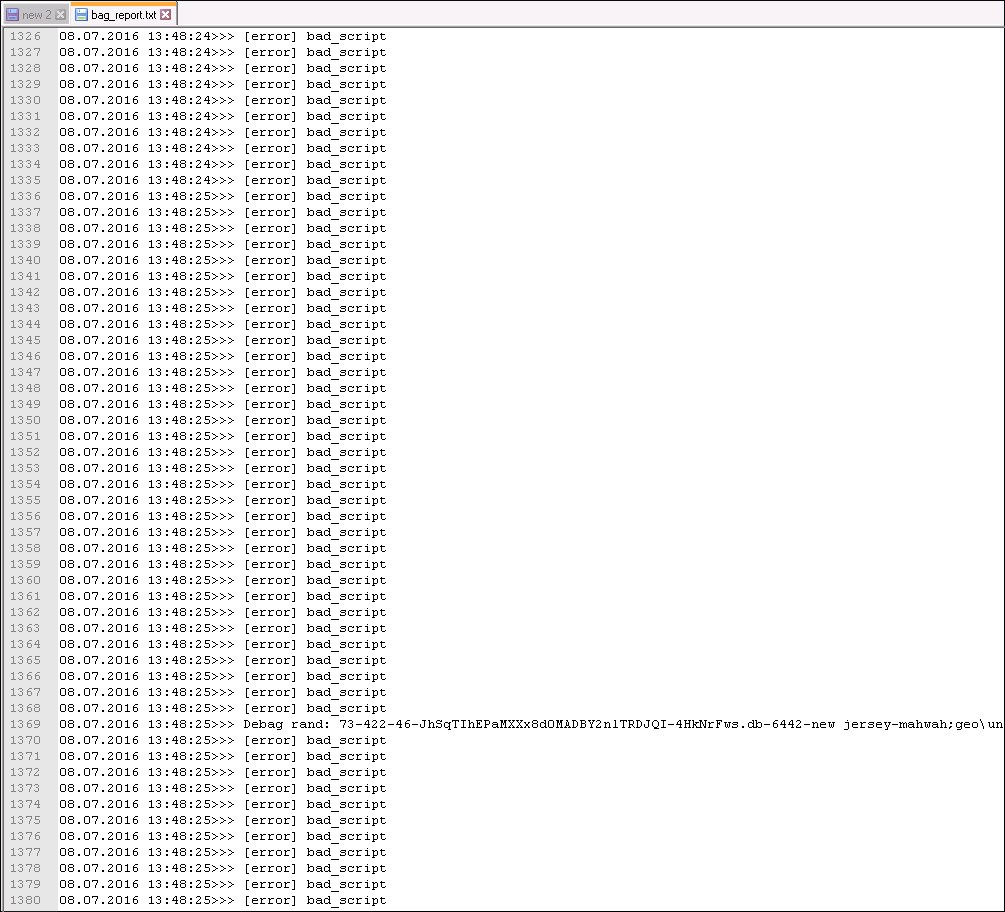Viewport: 1005px width, 912px height.
Task: Click timestamp 13:48:24 on line 1330
Action: [179, 101]
